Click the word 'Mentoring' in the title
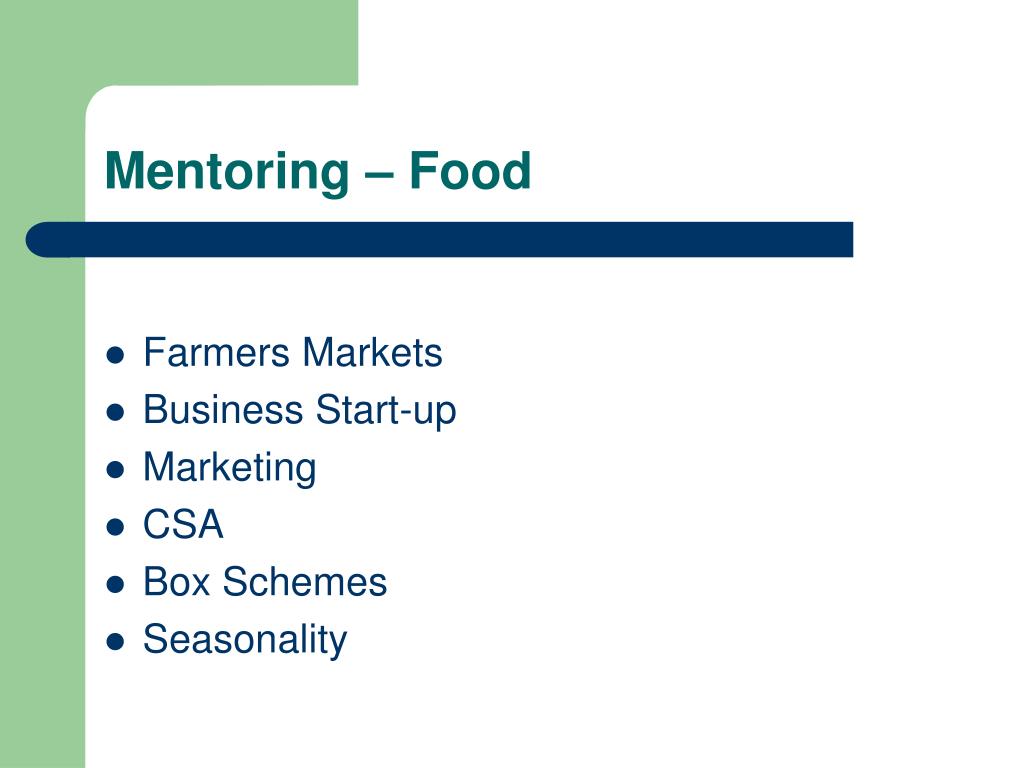Screen dimensions: 1024x768 [x=227, y=172]
